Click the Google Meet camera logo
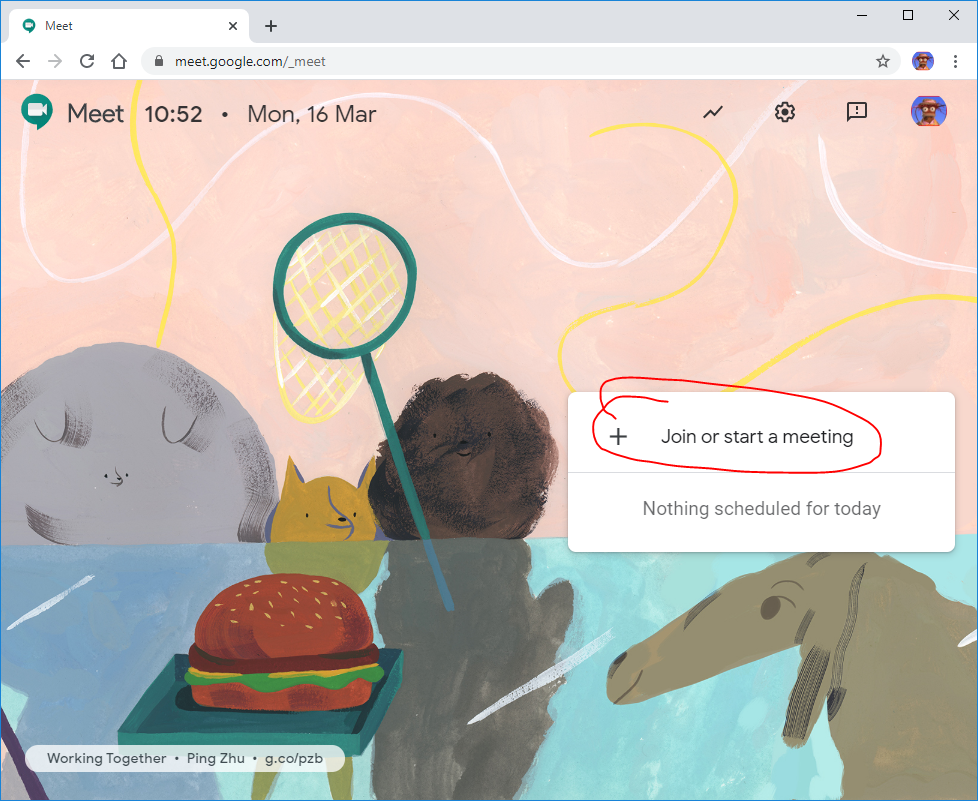 [x=37, y=113]
